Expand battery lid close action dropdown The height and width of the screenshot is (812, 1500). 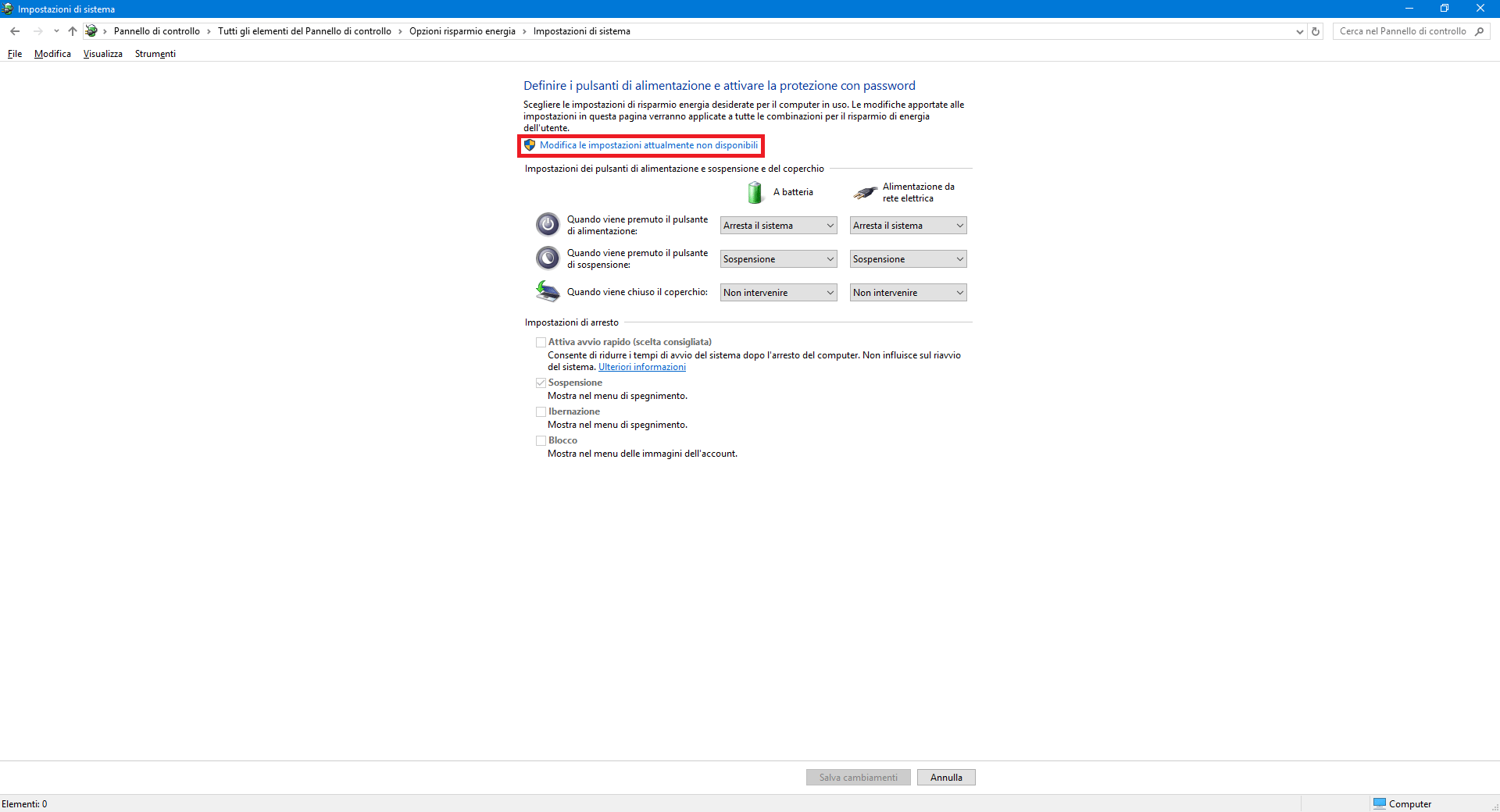[x=778, y=293]
